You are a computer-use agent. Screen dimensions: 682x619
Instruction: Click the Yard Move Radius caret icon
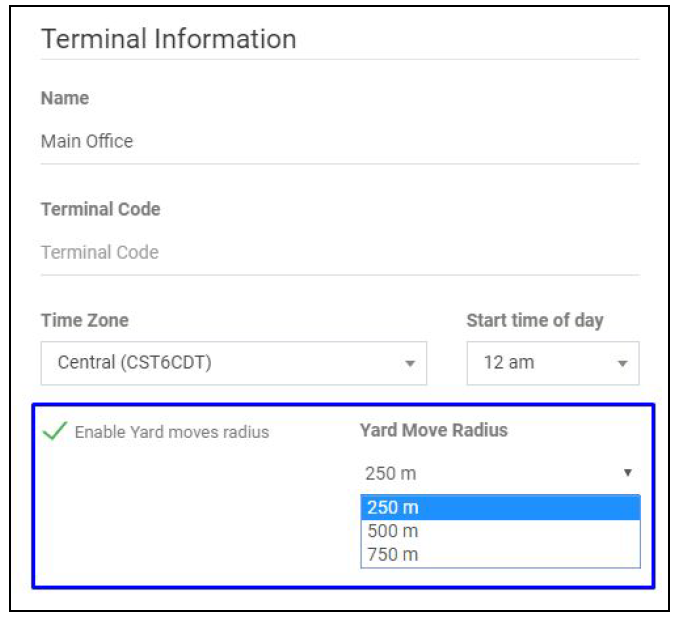point(628,473)
